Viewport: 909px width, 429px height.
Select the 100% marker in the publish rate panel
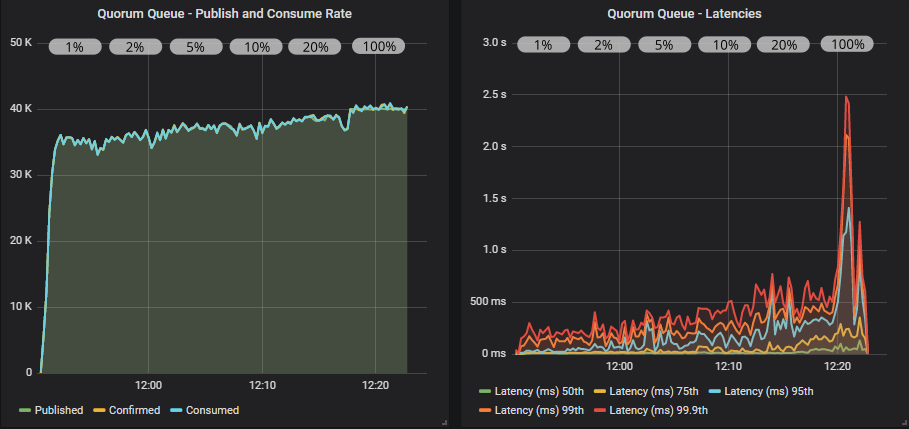379,47
